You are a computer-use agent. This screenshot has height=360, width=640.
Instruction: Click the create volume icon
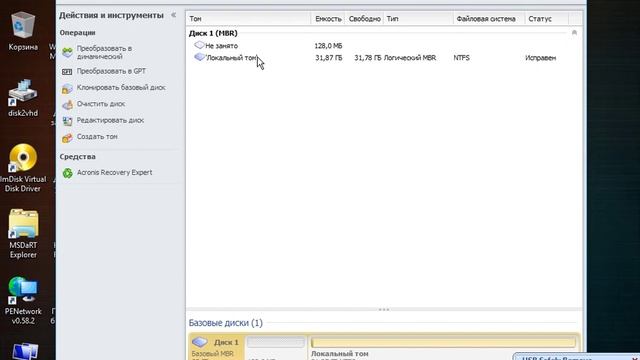(x=67, y=138)
